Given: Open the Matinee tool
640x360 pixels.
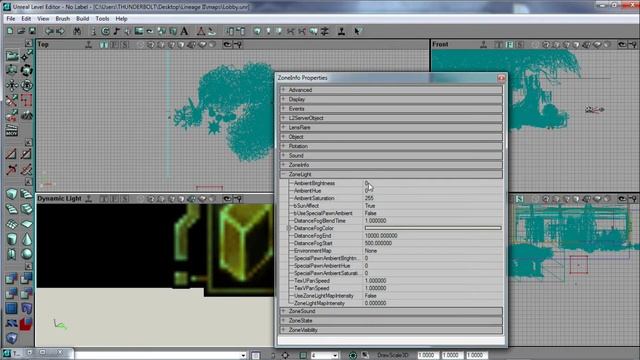Looking at the screenshot, I should [12, 130].
